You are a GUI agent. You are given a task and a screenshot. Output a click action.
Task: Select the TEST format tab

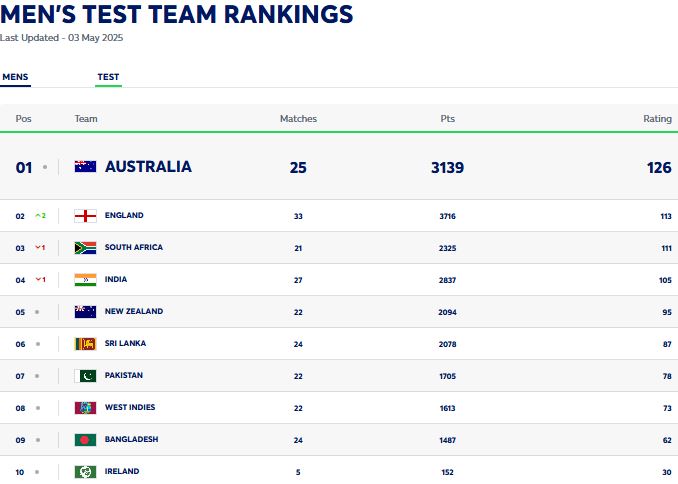(108, 77)
